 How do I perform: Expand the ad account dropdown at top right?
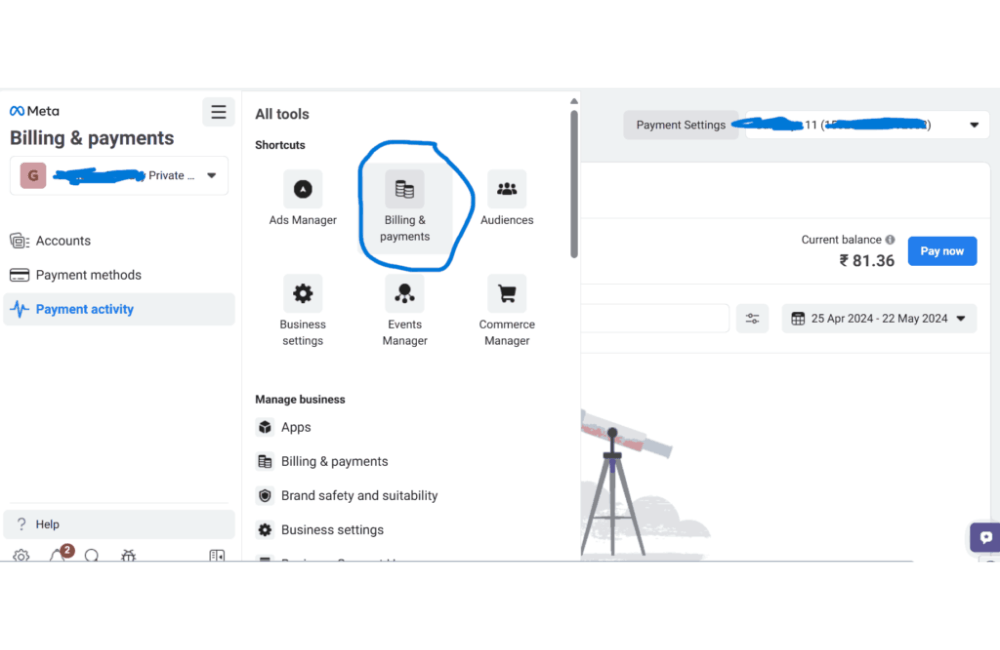coord(973,125)
